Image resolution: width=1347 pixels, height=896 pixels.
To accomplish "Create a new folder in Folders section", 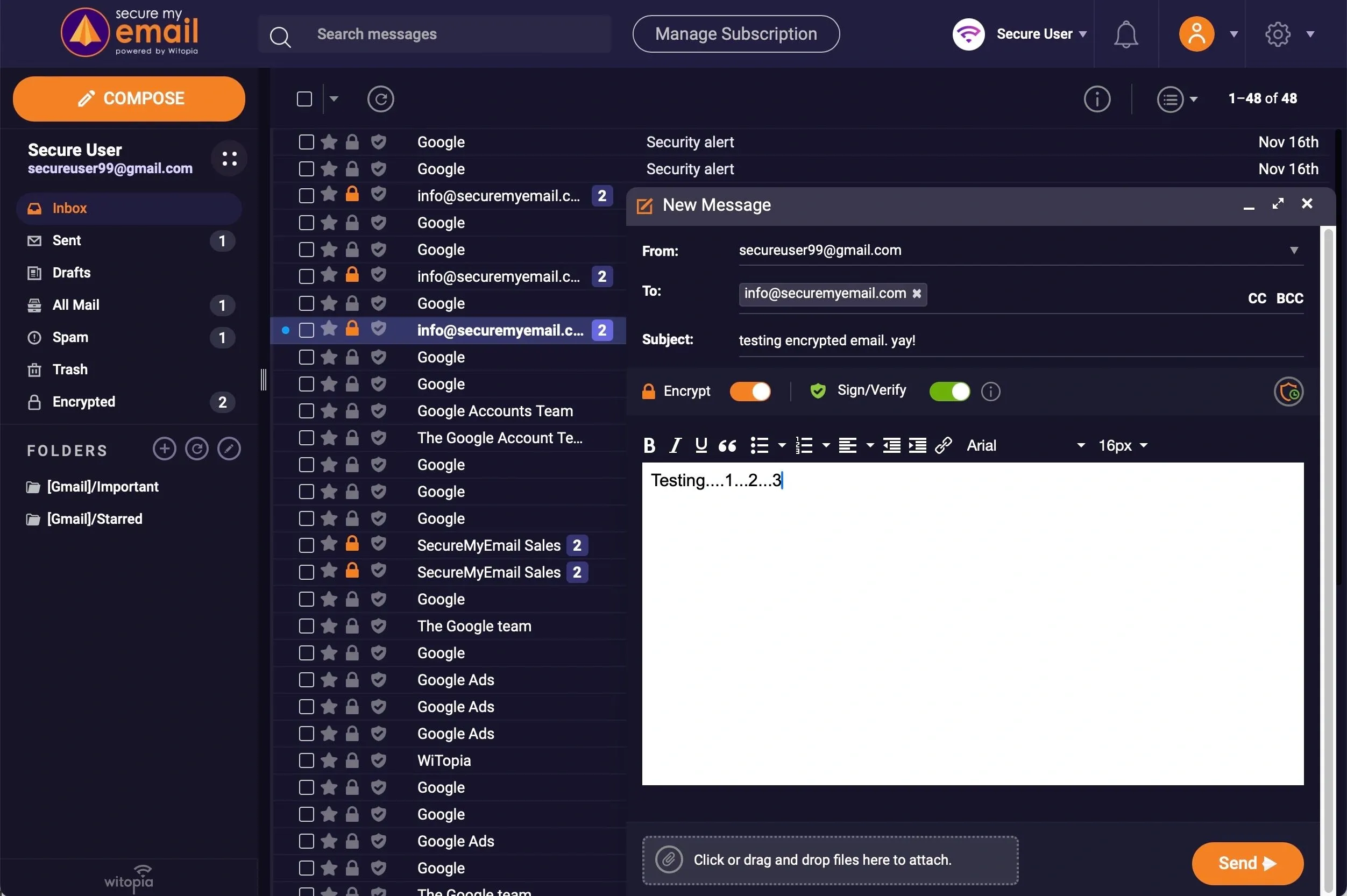I will [164, 448].
